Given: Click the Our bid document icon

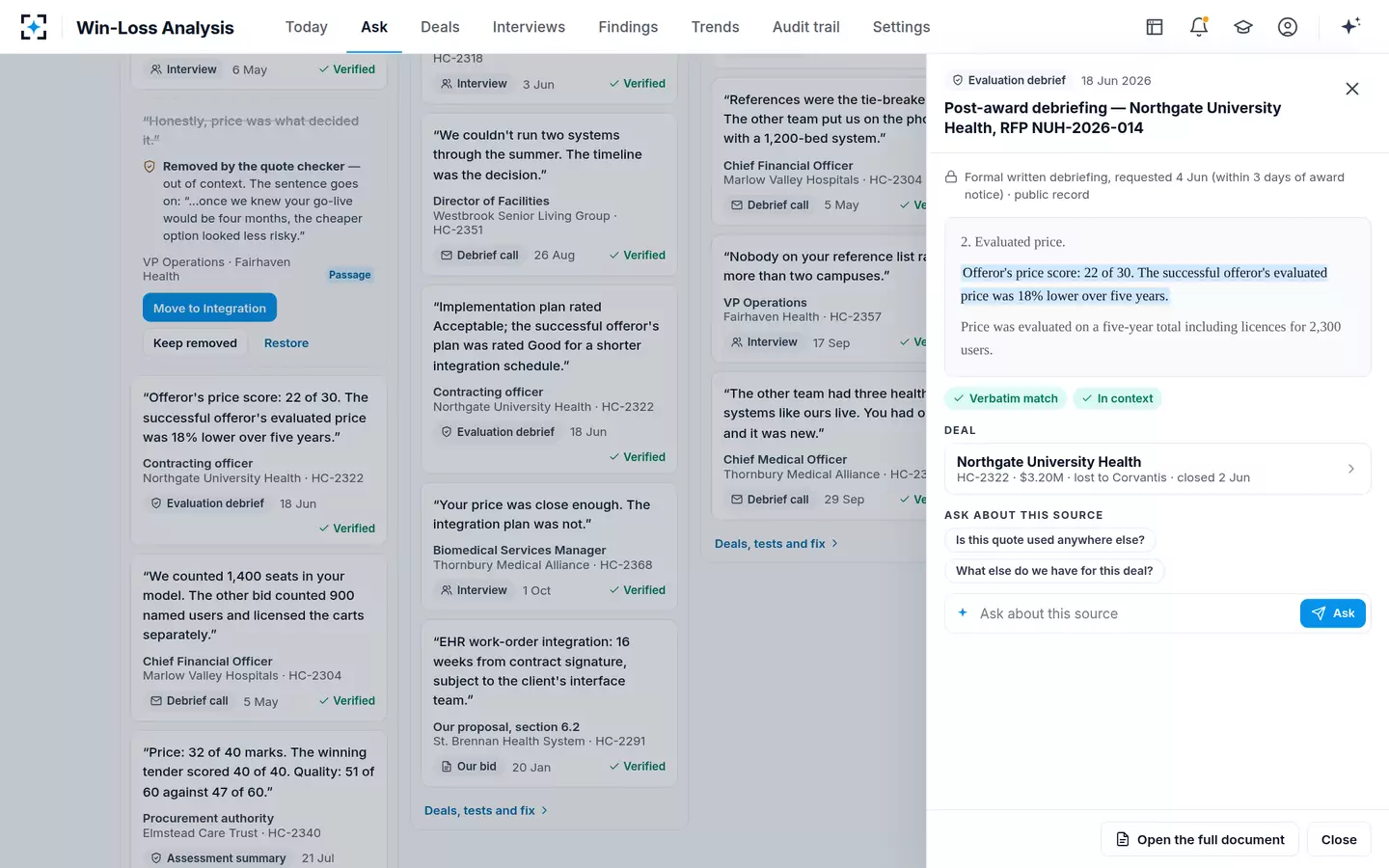Looking at the screenshot, I should point(447,767).
